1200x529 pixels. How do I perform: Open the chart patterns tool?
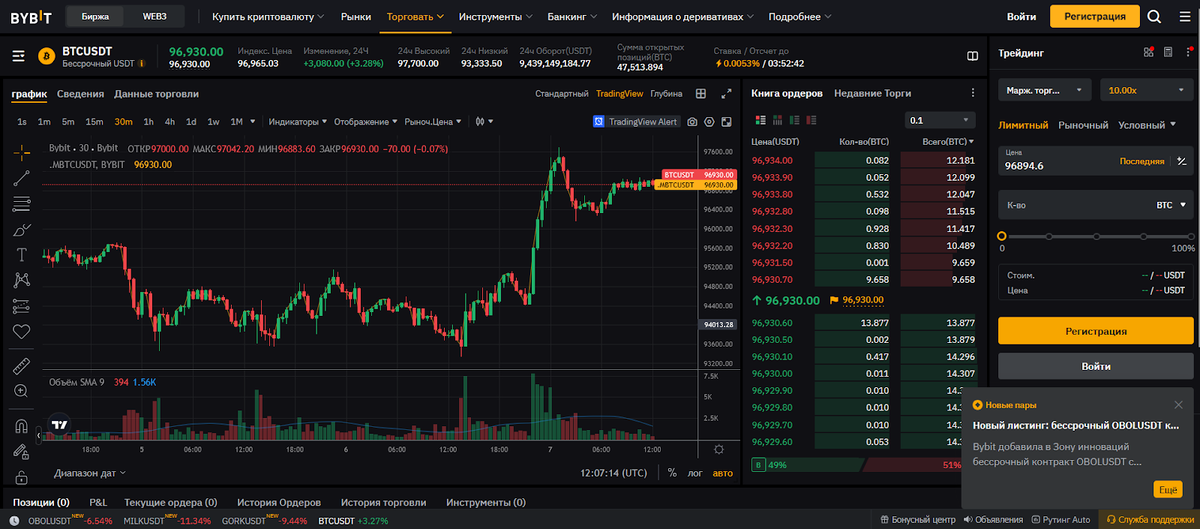tap(22, 280)
